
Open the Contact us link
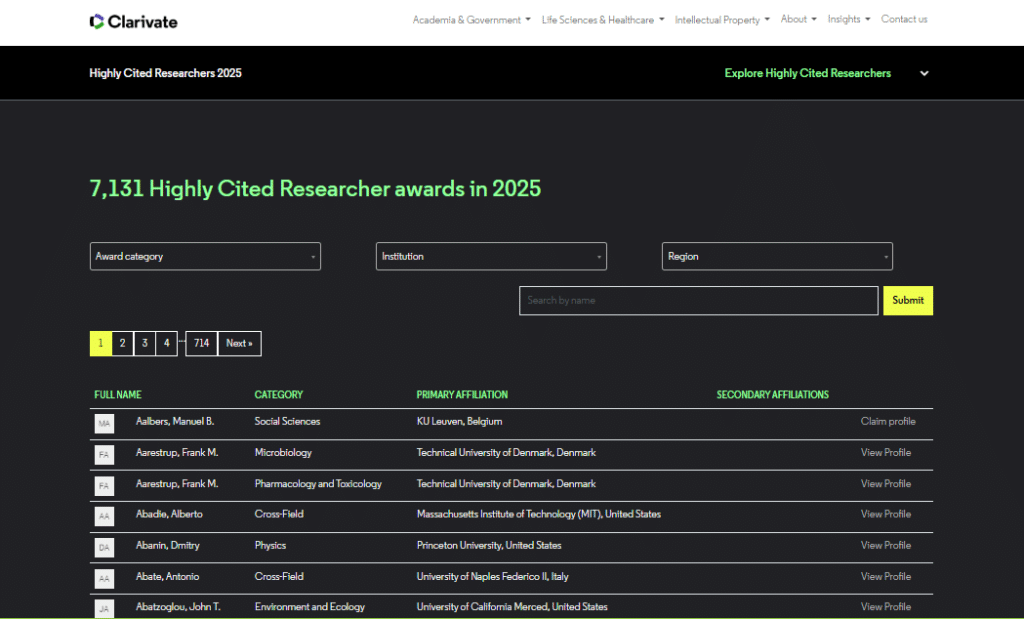click(x=904, y=20)
